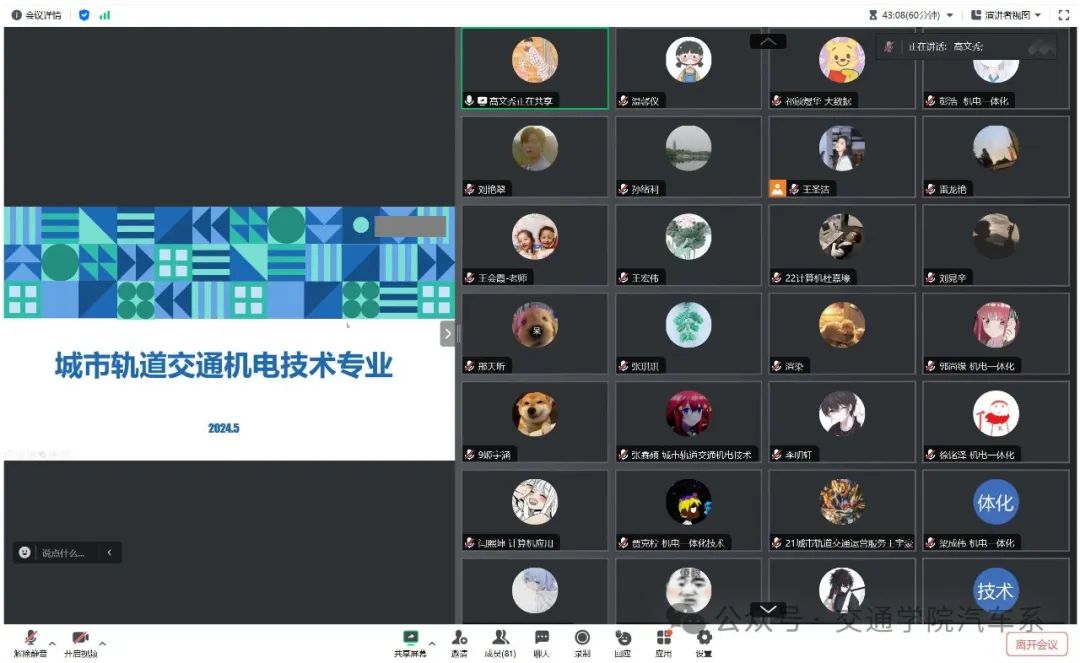The width and height of the screenshot is (1080, 663).
Task: Open the Invite participants icon
Action: 459,638
